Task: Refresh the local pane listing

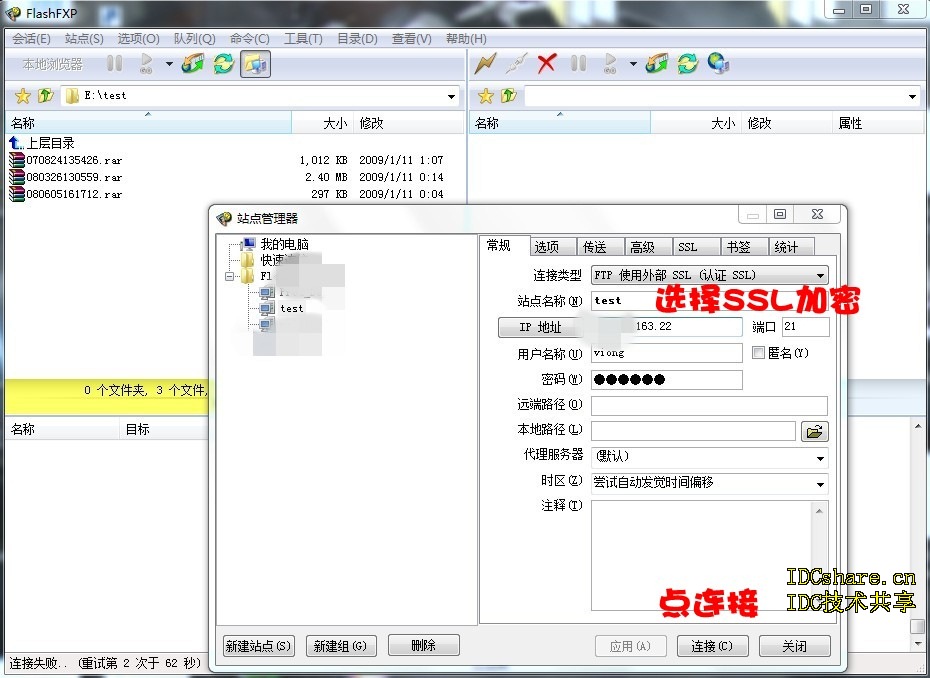Action: 224,63
